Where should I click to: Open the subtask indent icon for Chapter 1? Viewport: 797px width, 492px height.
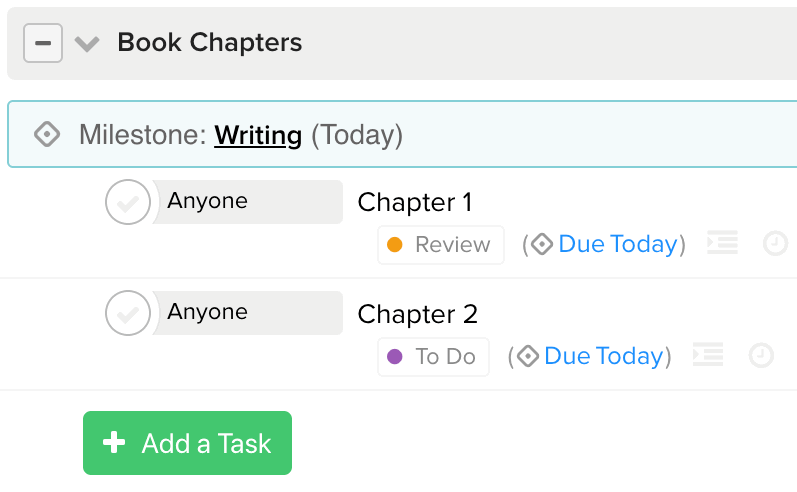coord(722,242)
